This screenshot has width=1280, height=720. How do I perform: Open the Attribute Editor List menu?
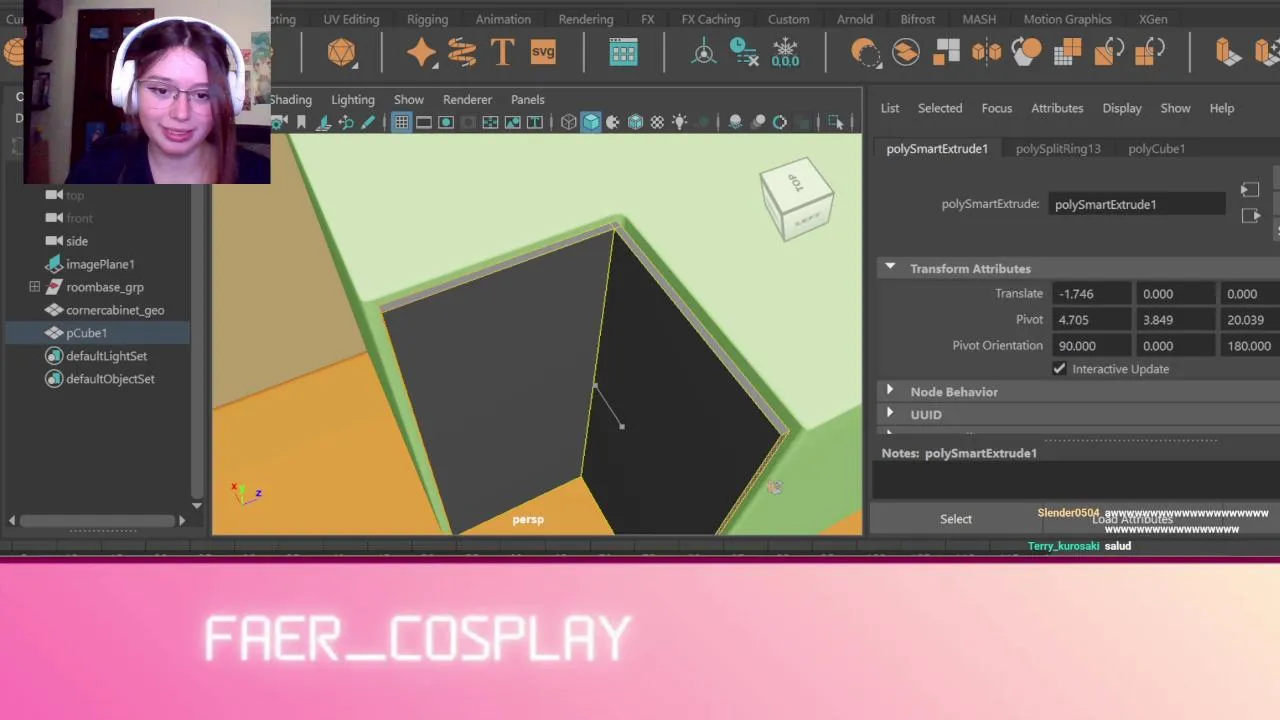[x=890, y=108]
